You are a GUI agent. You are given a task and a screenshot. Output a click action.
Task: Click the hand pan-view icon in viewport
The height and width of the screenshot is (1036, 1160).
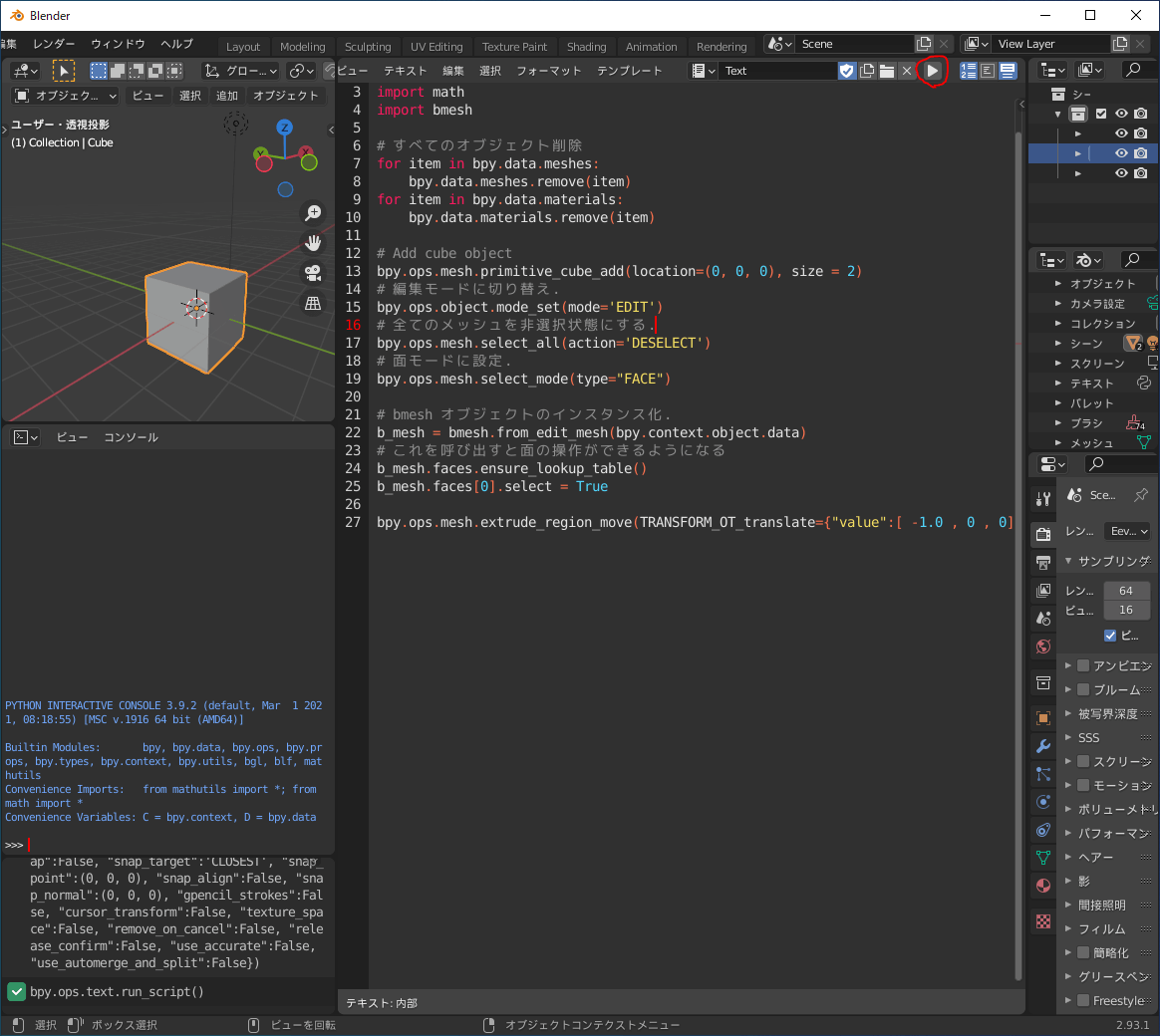pos(313,242)
